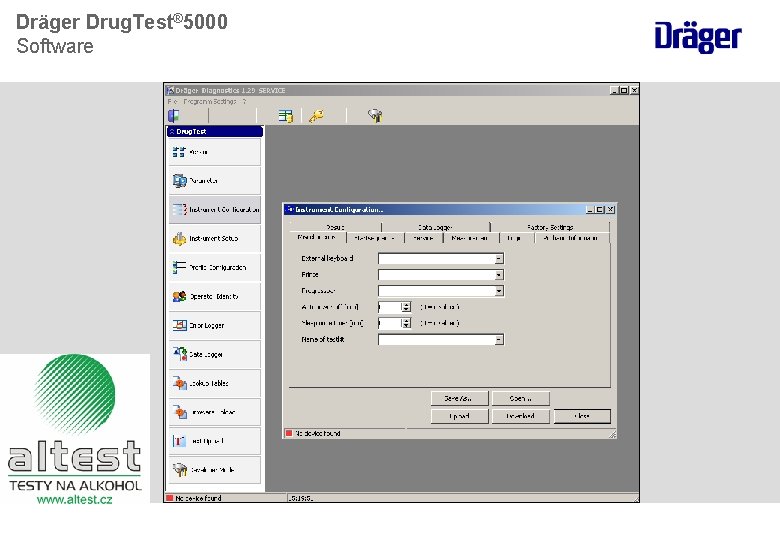Click the www.altest.cz link
The height and width of the screenshot is (540, 780).
point(75,500)
